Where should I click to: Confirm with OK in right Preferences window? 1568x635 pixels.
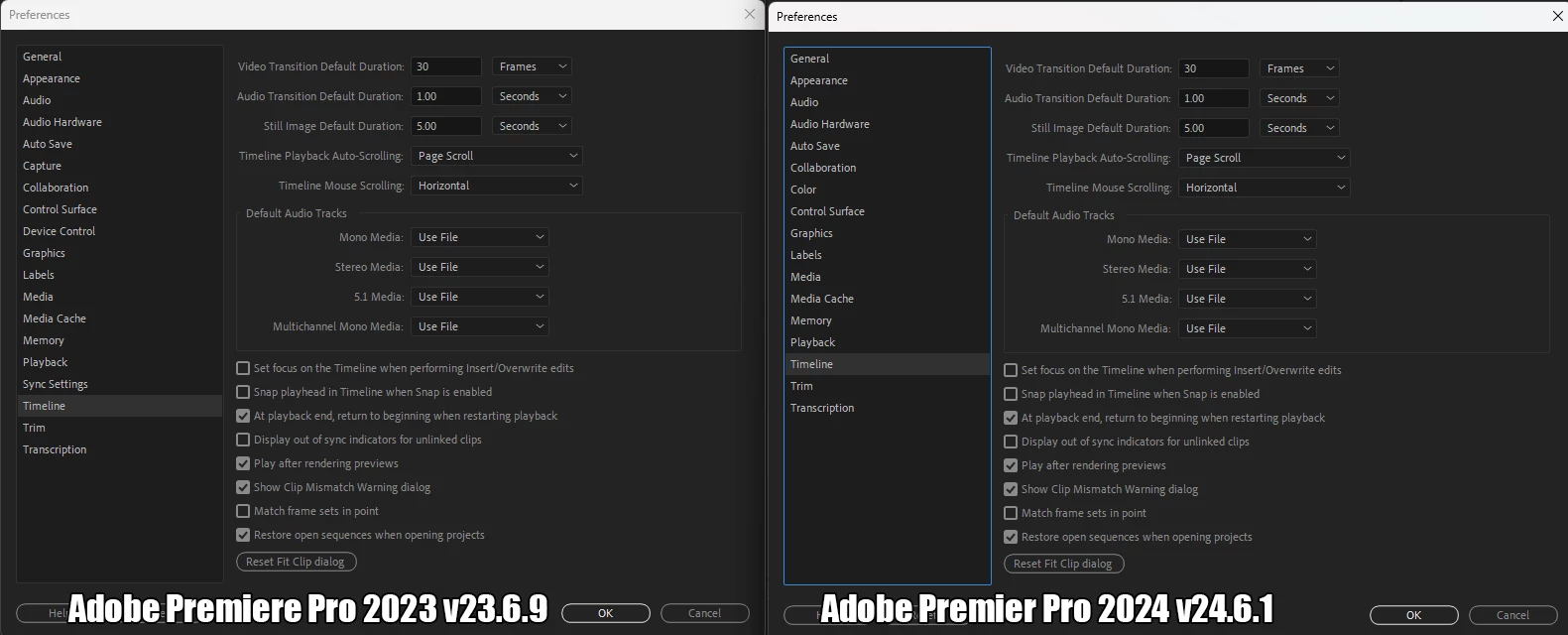click(x=1413, y=615)
